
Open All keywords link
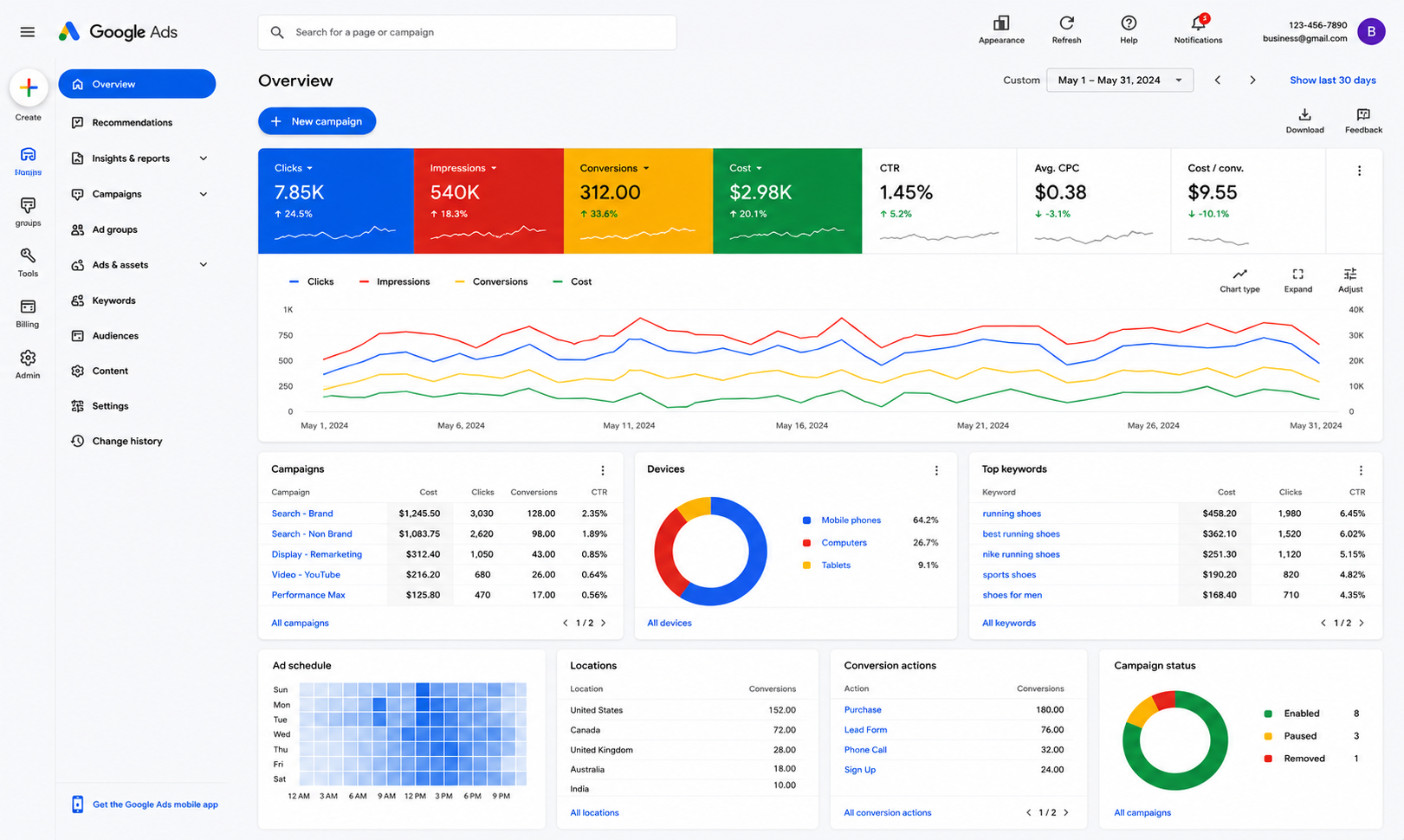coord(1009,623)
